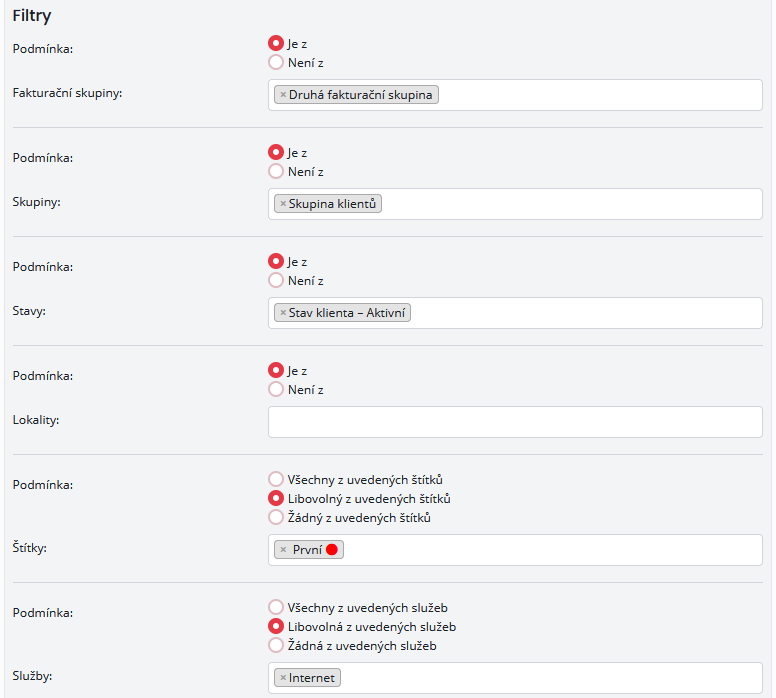Choose 'Všechny z uvedených služeb' option

tap(276, 607)
